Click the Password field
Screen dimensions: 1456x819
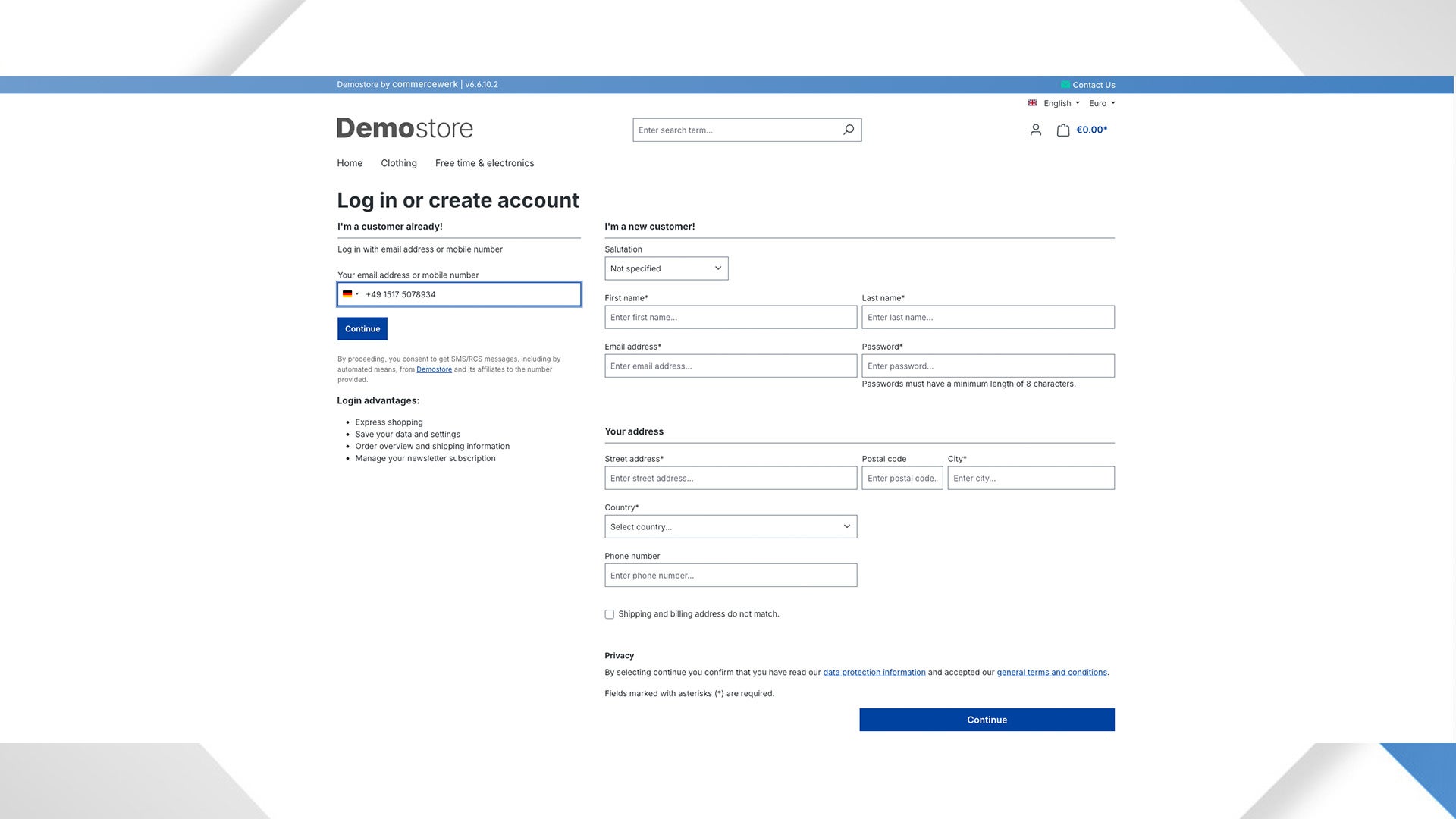click(x=988, y=366)
